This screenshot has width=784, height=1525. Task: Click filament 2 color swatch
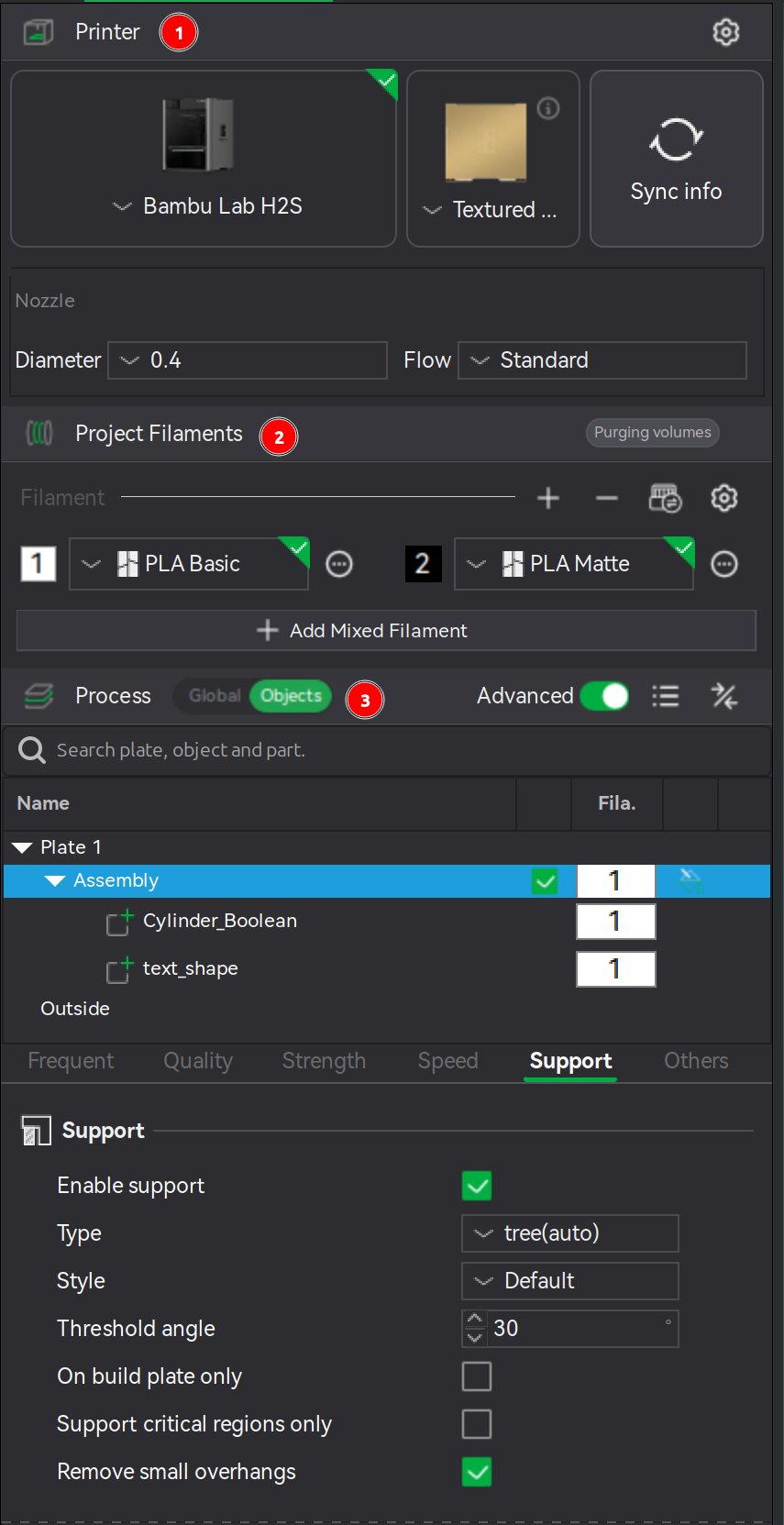(423, 563)
